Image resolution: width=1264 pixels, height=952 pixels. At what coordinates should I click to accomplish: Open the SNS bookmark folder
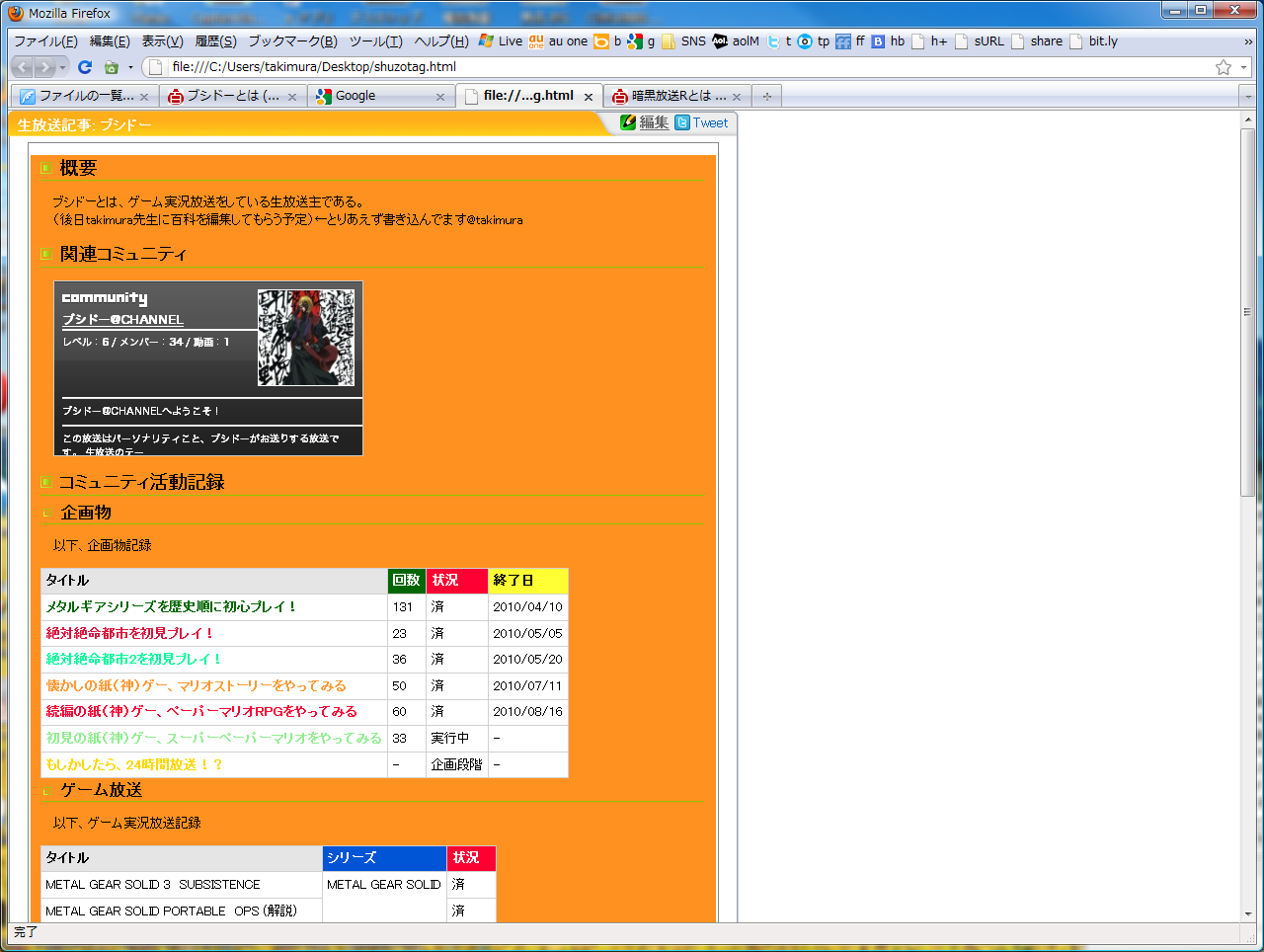(683, 41)
